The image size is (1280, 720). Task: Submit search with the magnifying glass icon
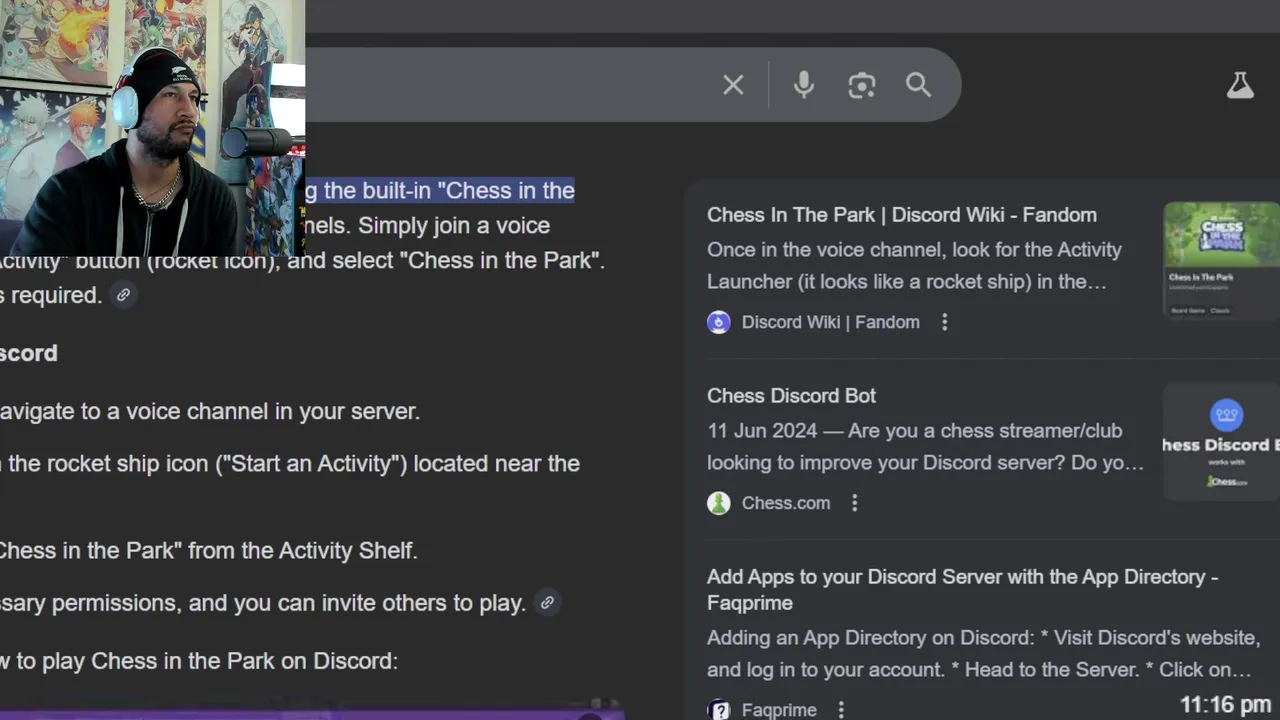click(x=918, y=85)
